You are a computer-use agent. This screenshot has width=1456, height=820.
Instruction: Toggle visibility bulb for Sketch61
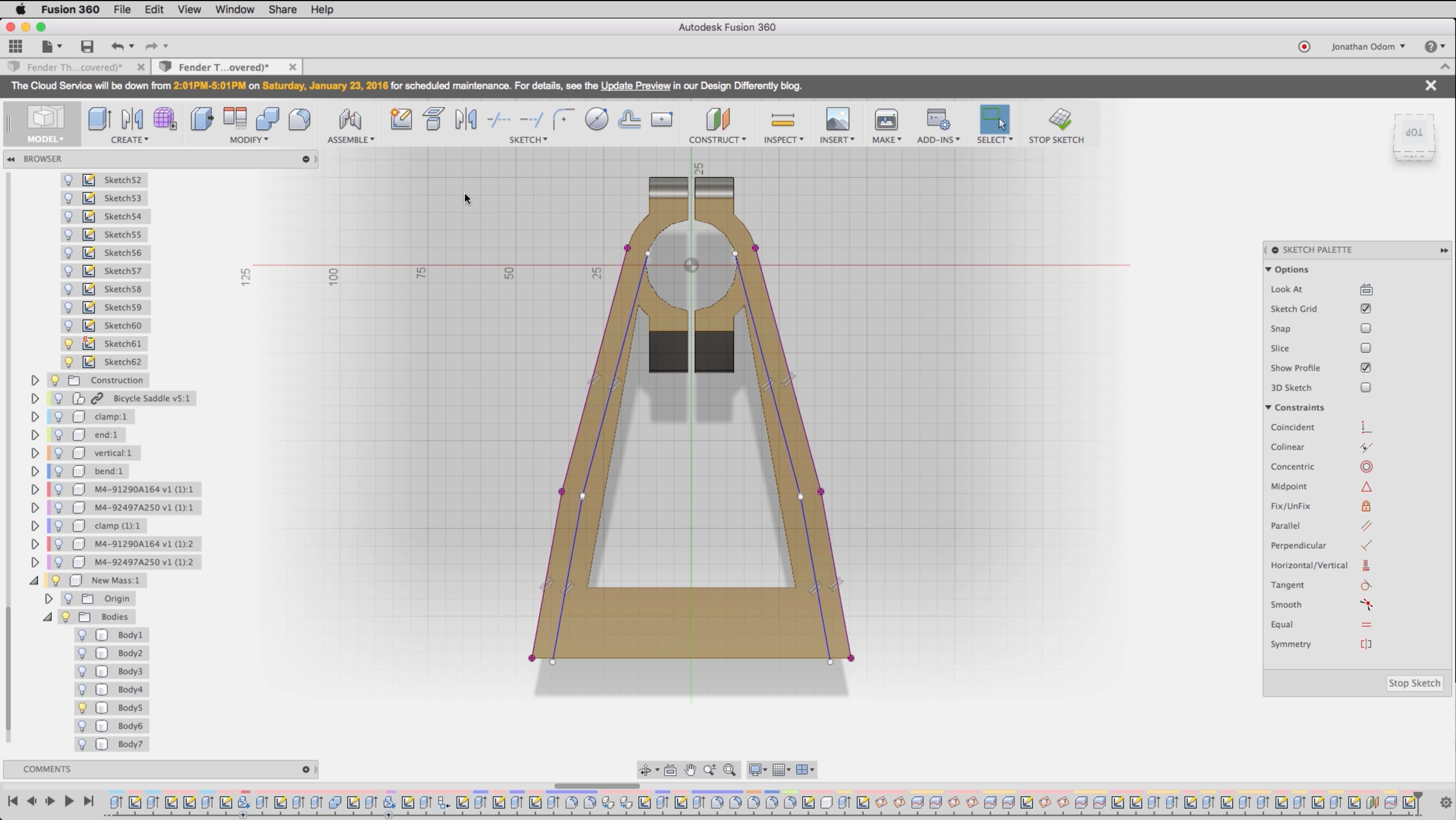click(x=69, y=344)
